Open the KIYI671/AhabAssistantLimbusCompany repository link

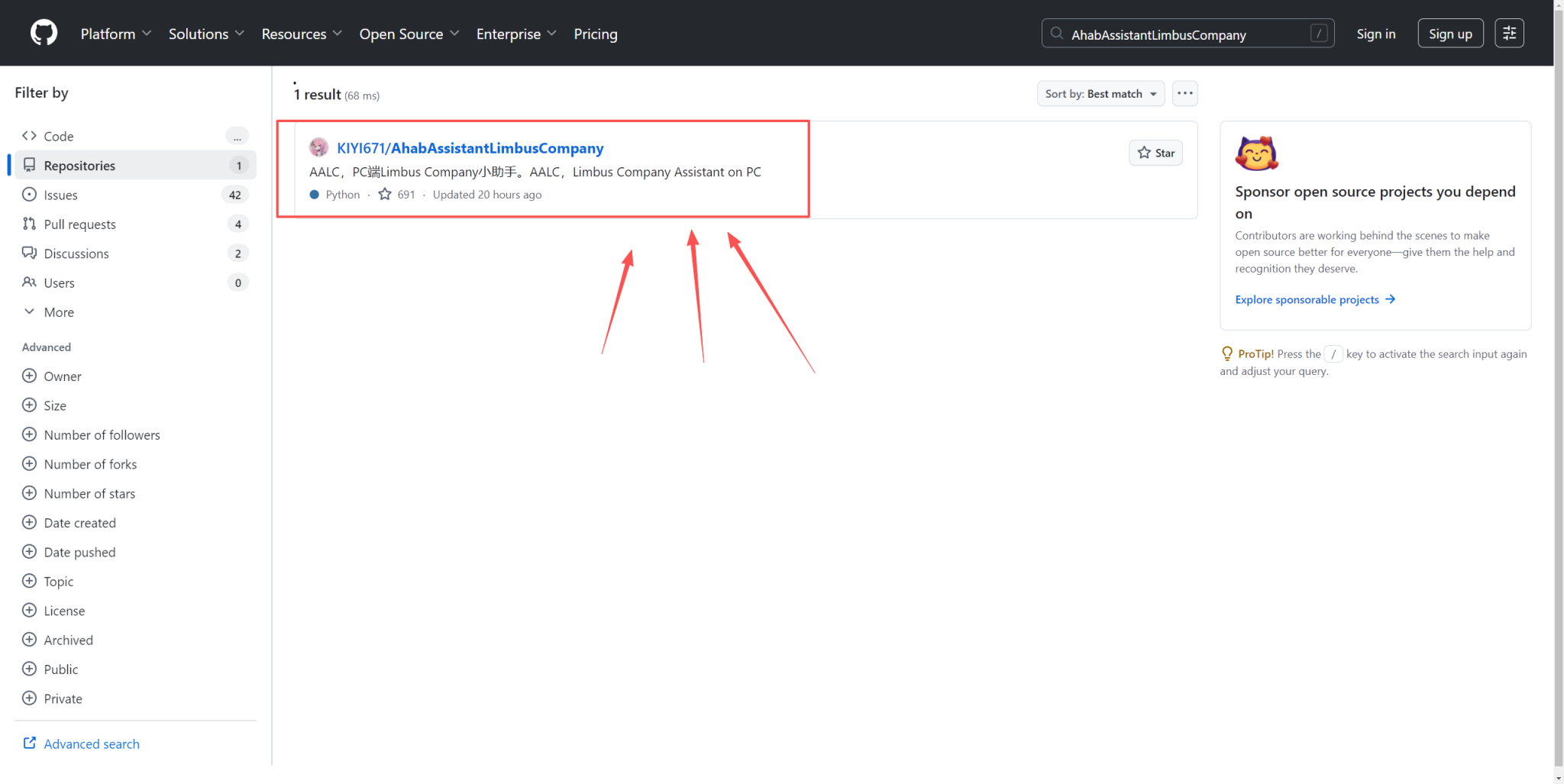[470, 148]
